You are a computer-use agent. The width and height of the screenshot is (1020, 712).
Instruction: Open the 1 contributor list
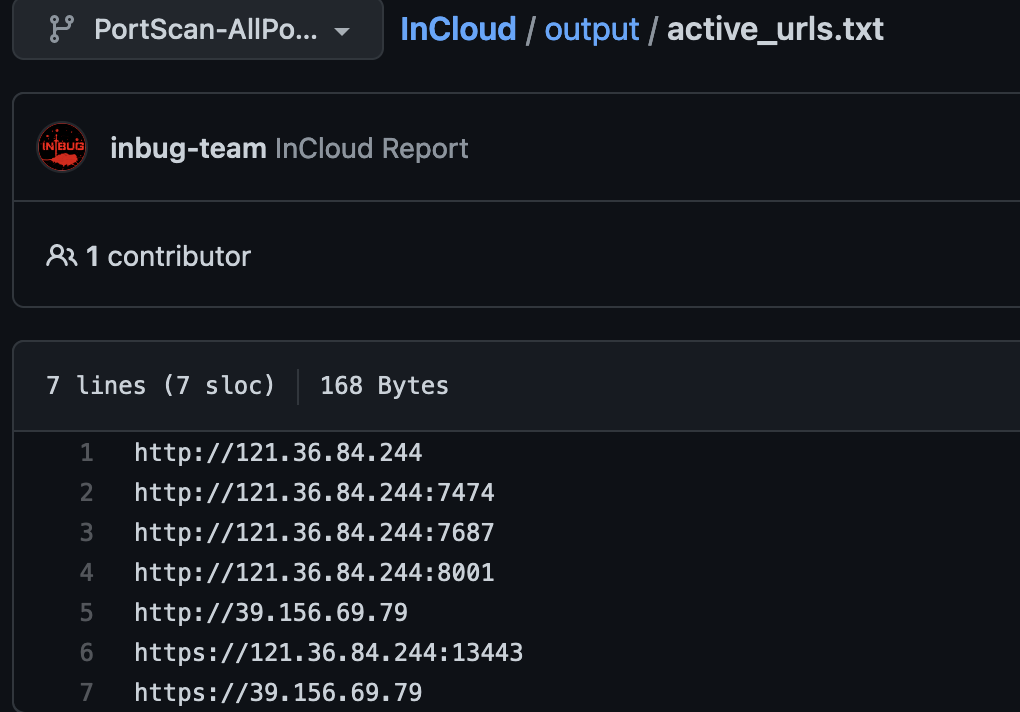tap(168, 256)
